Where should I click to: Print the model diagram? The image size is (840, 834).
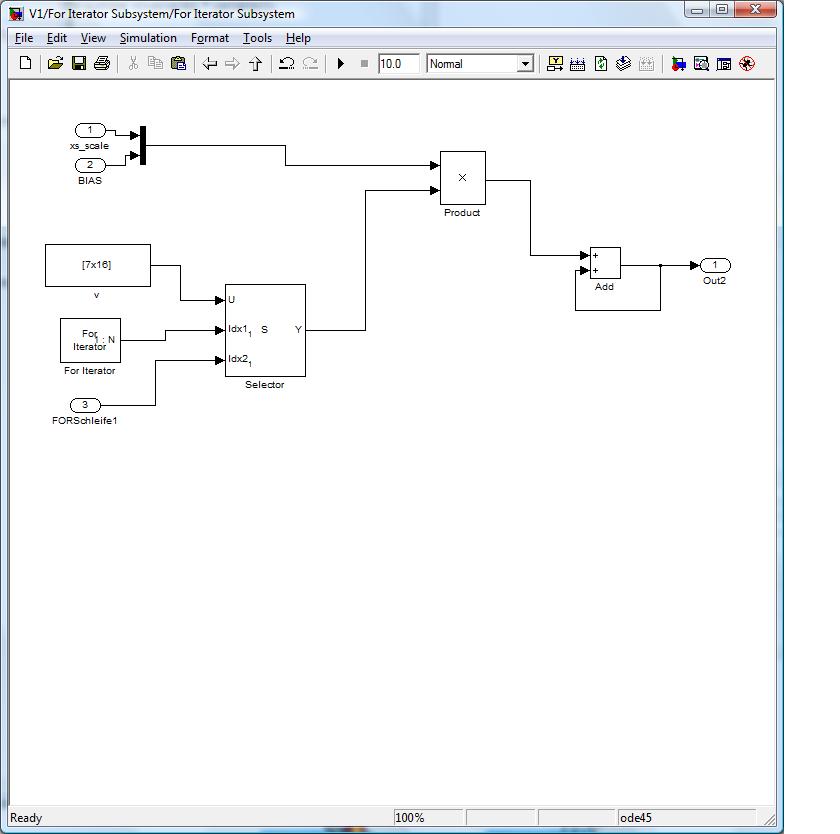pos(101,63)
